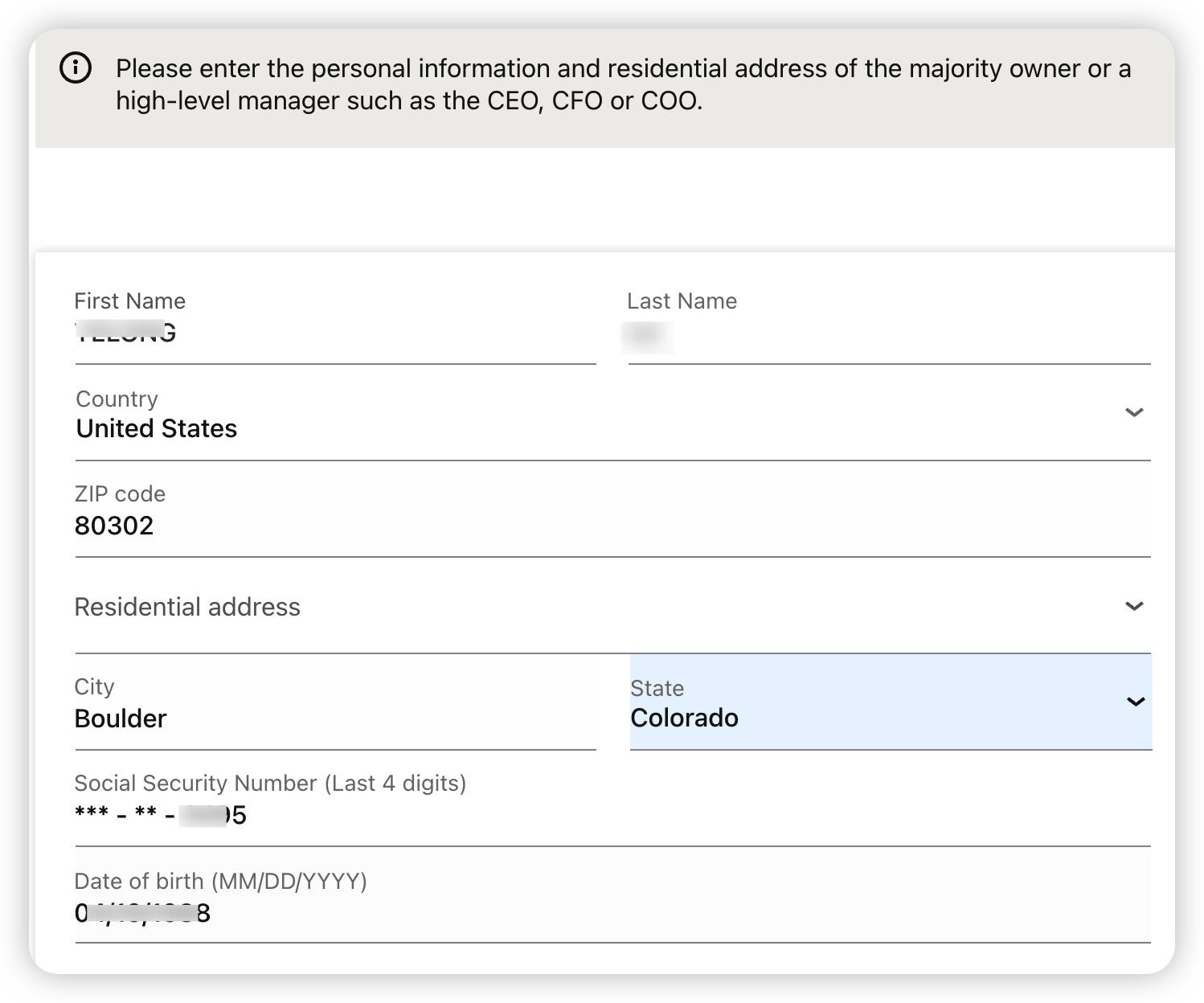The width and height of the screenshot is (1204, 1003).
Task: Click the "Last Name" field label
Action: coord(682,301)
